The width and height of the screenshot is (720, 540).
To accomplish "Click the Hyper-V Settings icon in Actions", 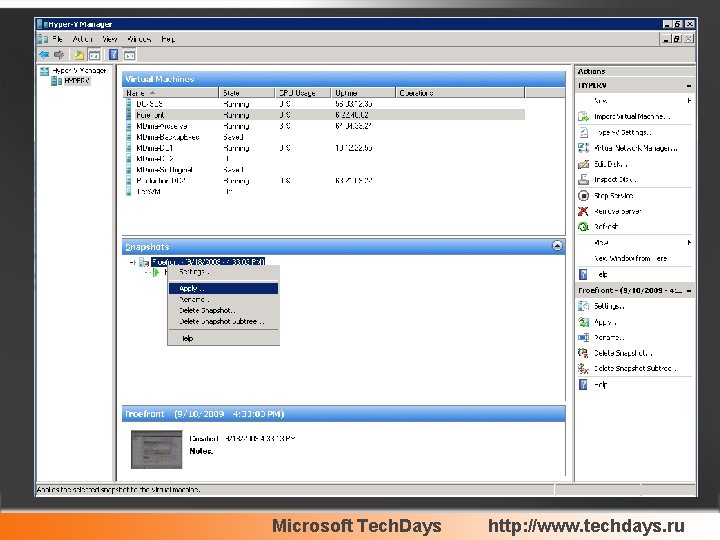I will 583,132.
